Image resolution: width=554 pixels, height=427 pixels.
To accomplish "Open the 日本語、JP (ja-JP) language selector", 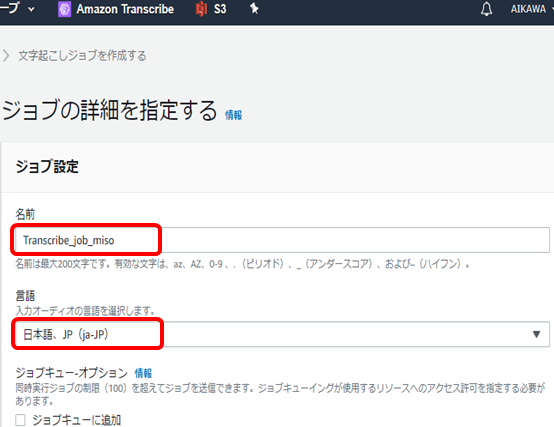I will pyautogui.click(x=282, y=334).
